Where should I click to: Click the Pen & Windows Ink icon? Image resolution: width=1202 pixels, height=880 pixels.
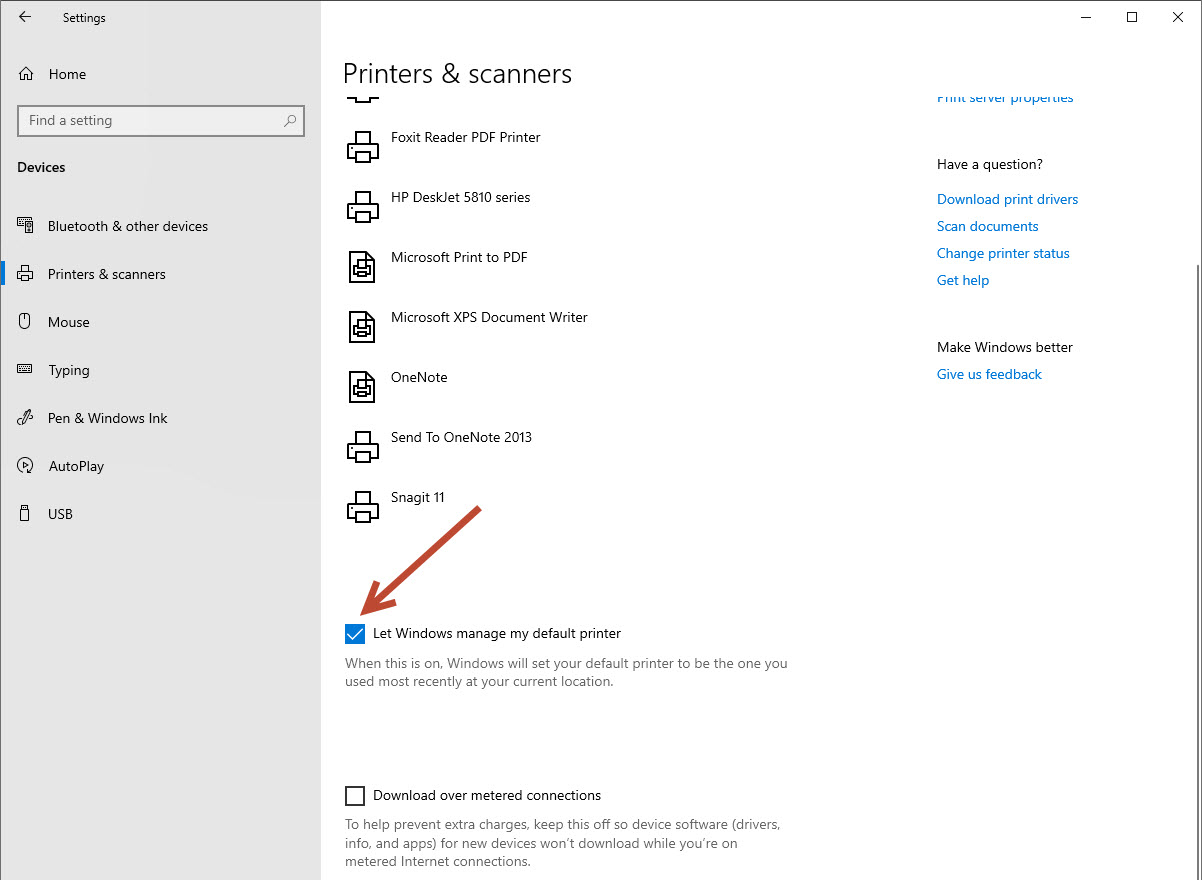(x=26, y=418)
